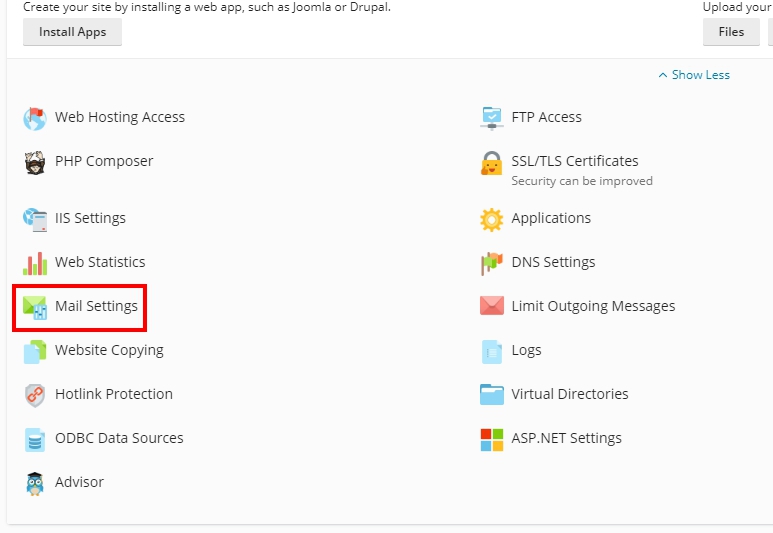
Task: Open the Web Statistics bar chart icon
Action: click(x=35, y=263)
